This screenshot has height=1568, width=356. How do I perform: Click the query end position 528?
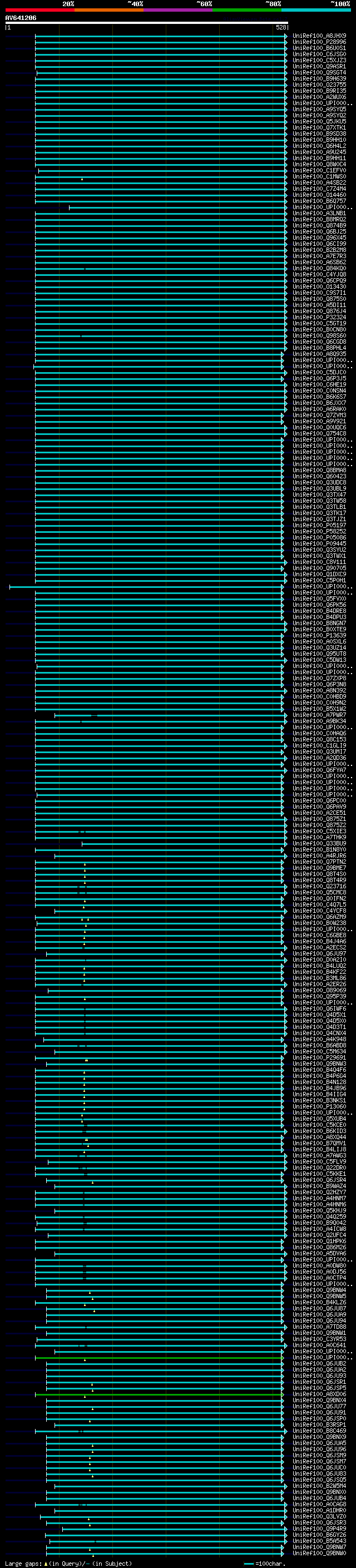point(280,27)
